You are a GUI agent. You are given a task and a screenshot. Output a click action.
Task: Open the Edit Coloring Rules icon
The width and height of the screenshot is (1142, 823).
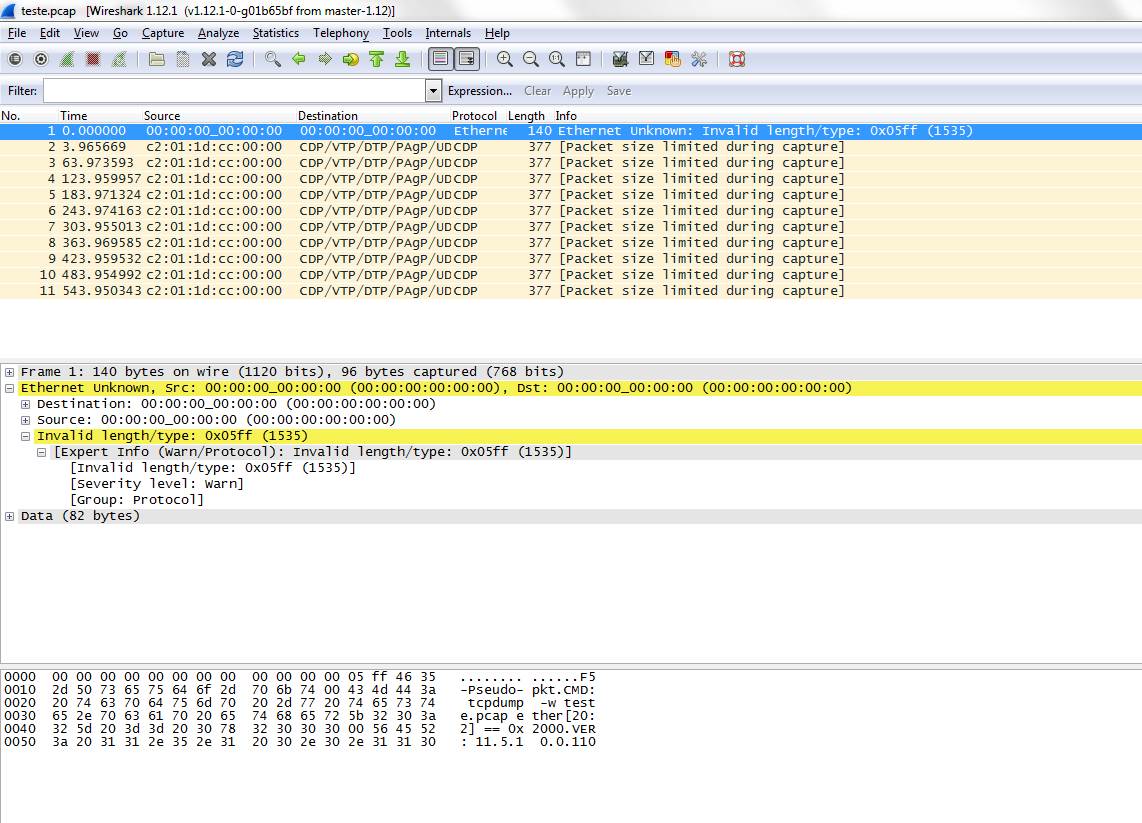tap(672, 59)
